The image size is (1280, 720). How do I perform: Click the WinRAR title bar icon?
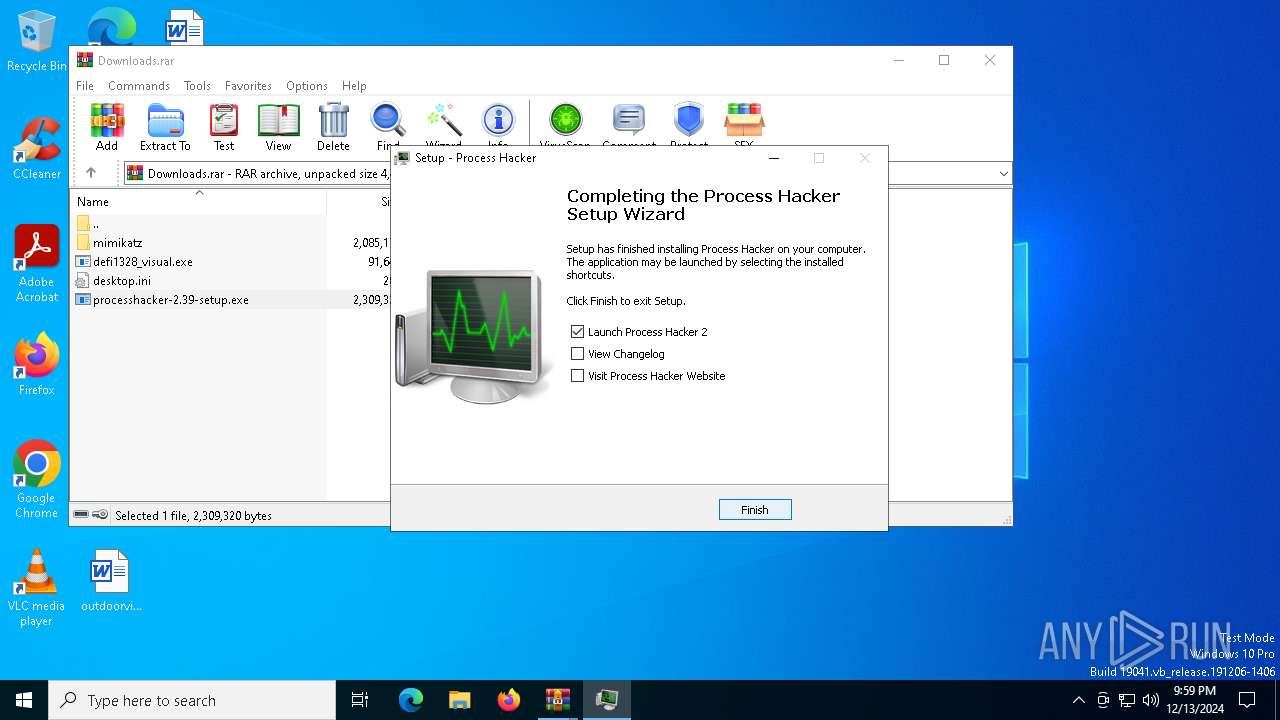coord(85,60)
